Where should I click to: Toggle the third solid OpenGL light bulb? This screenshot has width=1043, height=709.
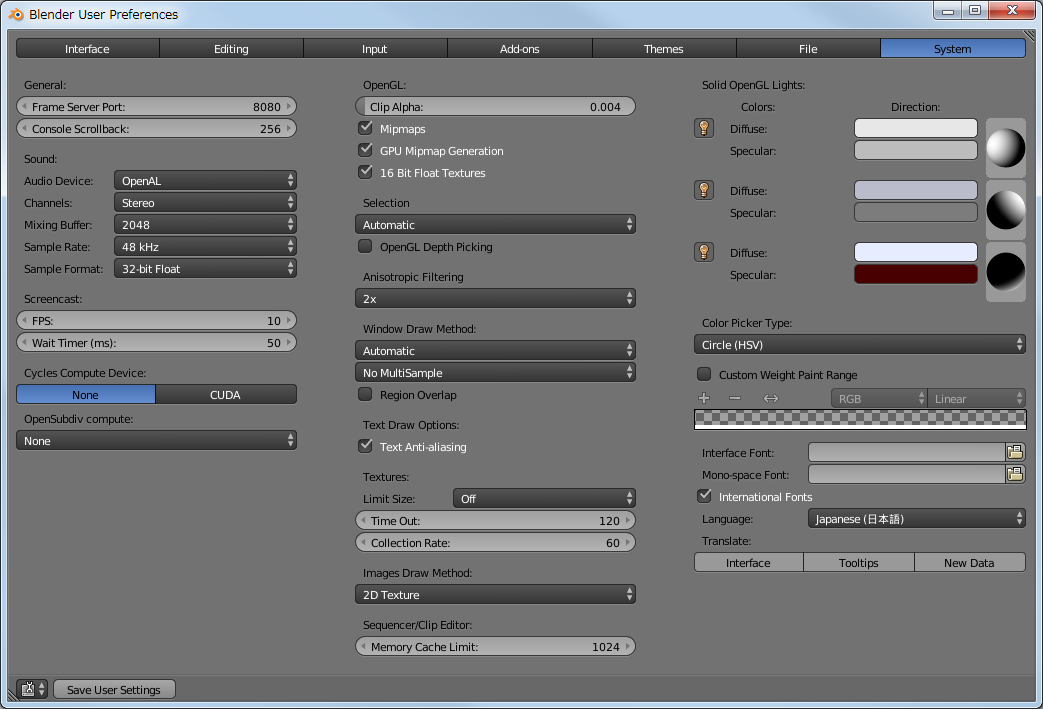pyautogui.click(x=704, y=252)
